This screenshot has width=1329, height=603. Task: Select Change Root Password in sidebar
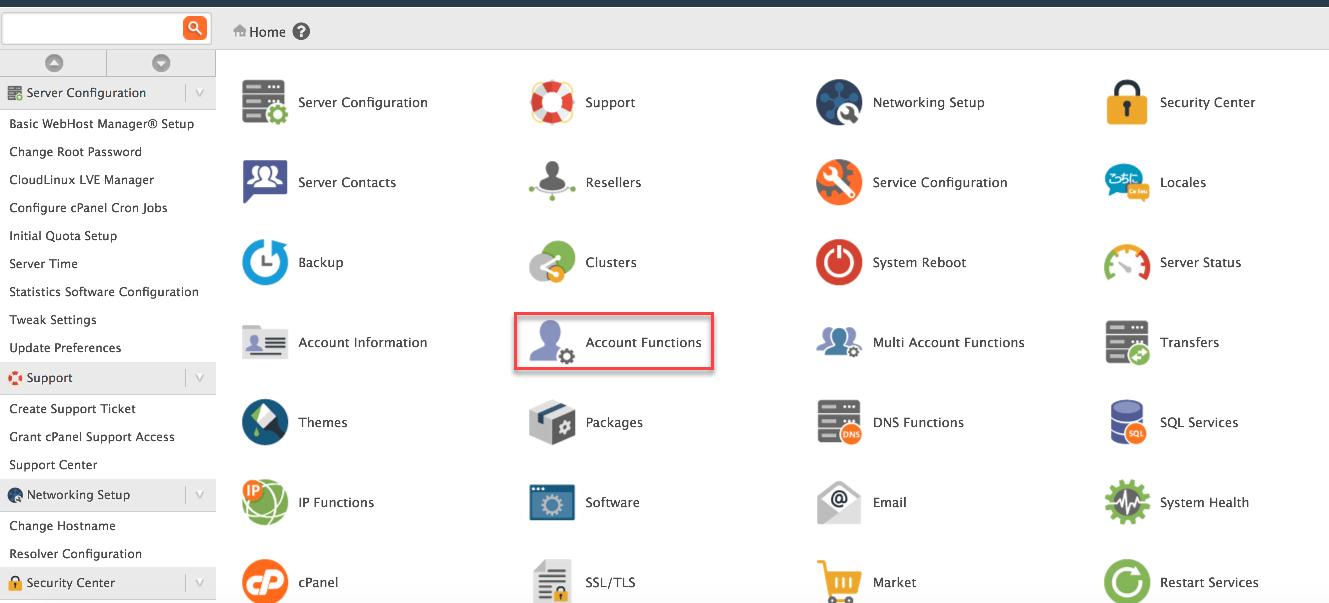[x=76, y=152]
